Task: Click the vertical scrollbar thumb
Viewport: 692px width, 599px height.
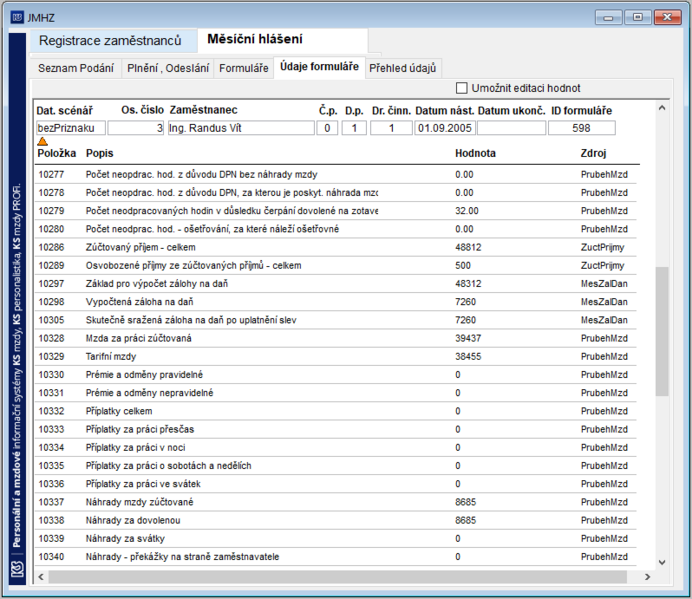Action: (662, 331)
